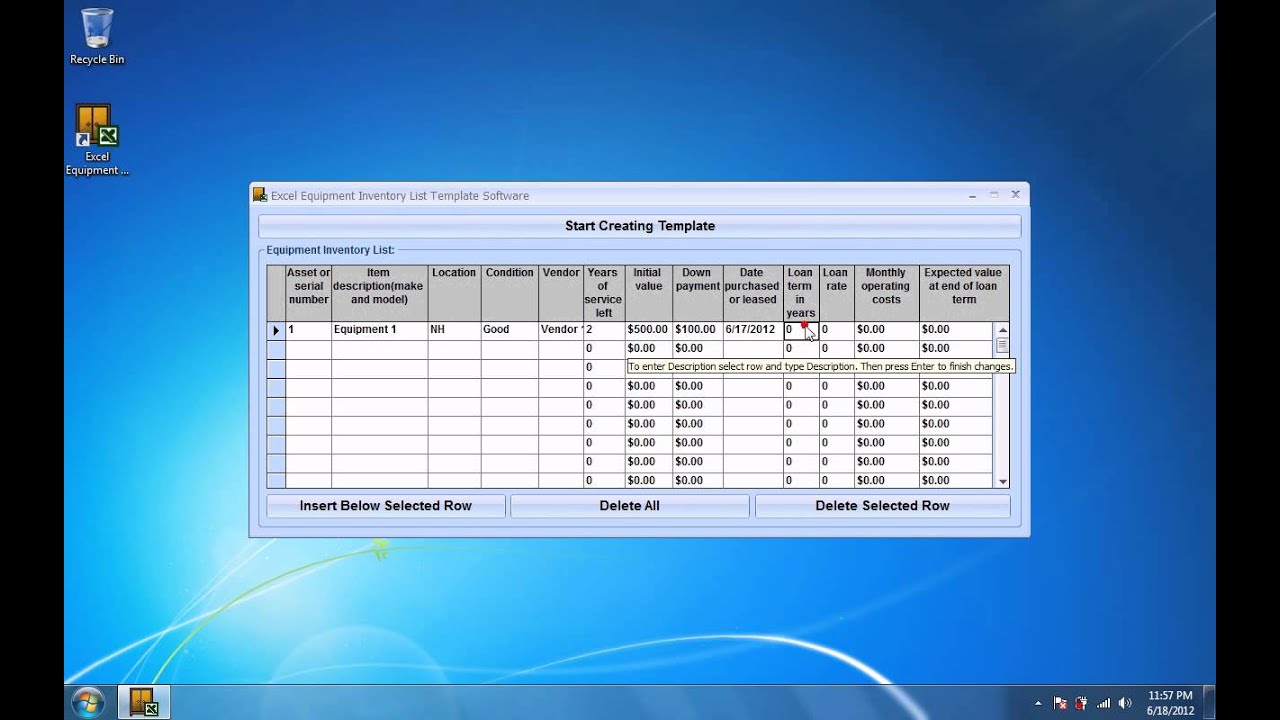Viewport: 1280px width, 720px height.
Task: Click the volume speaker tray icon
Action: point(1125,703)
